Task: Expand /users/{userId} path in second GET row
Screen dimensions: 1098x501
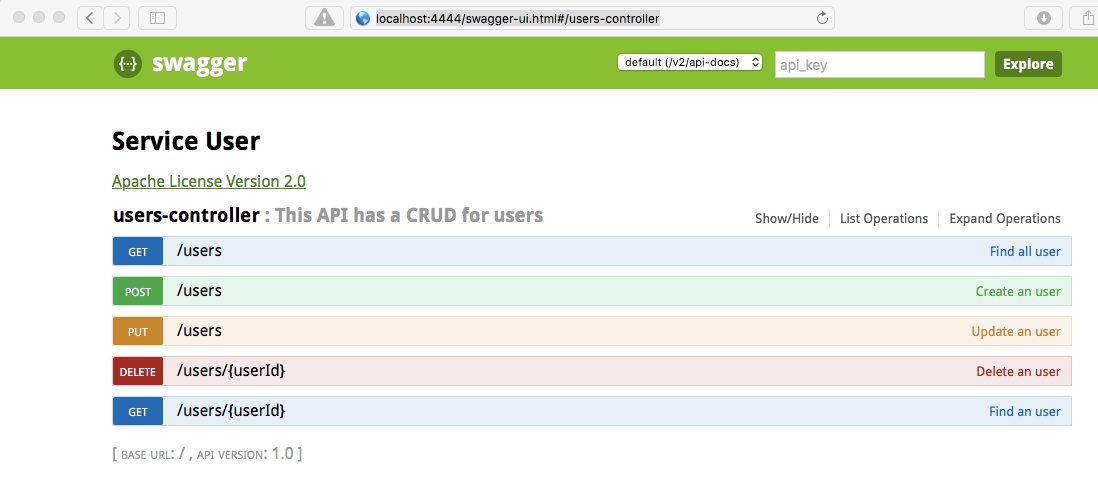Action: pyautogui.click(x=231, y=411)
